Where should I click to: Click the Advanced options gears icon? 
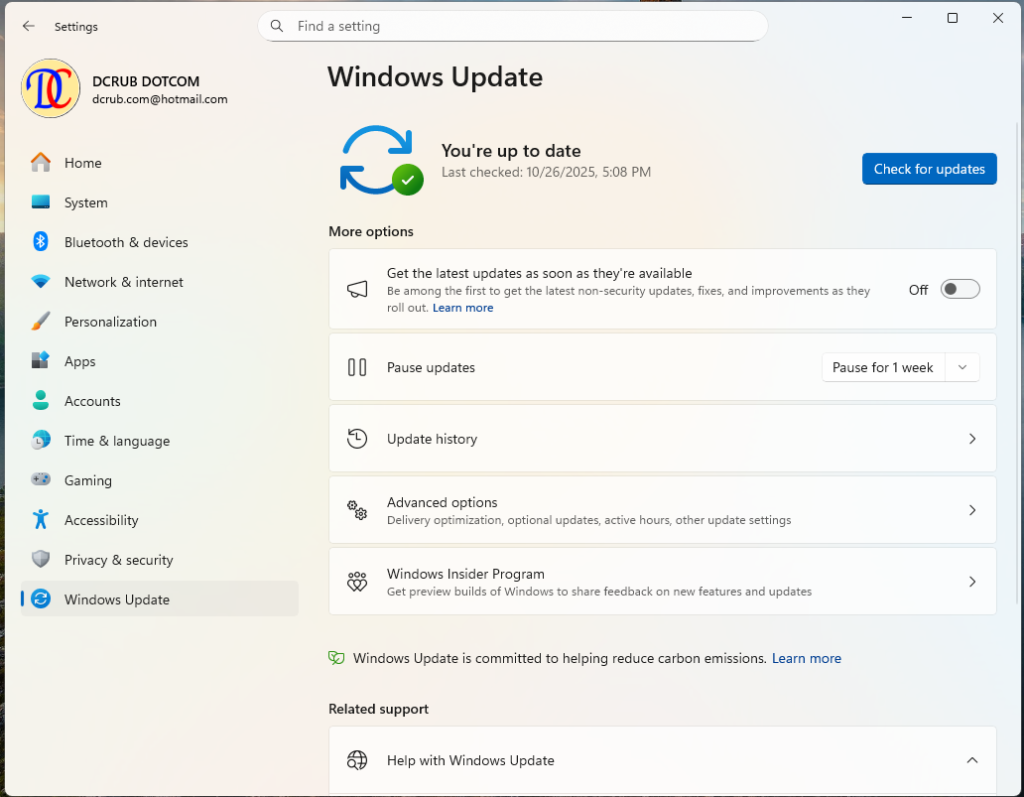coord(357,510)
